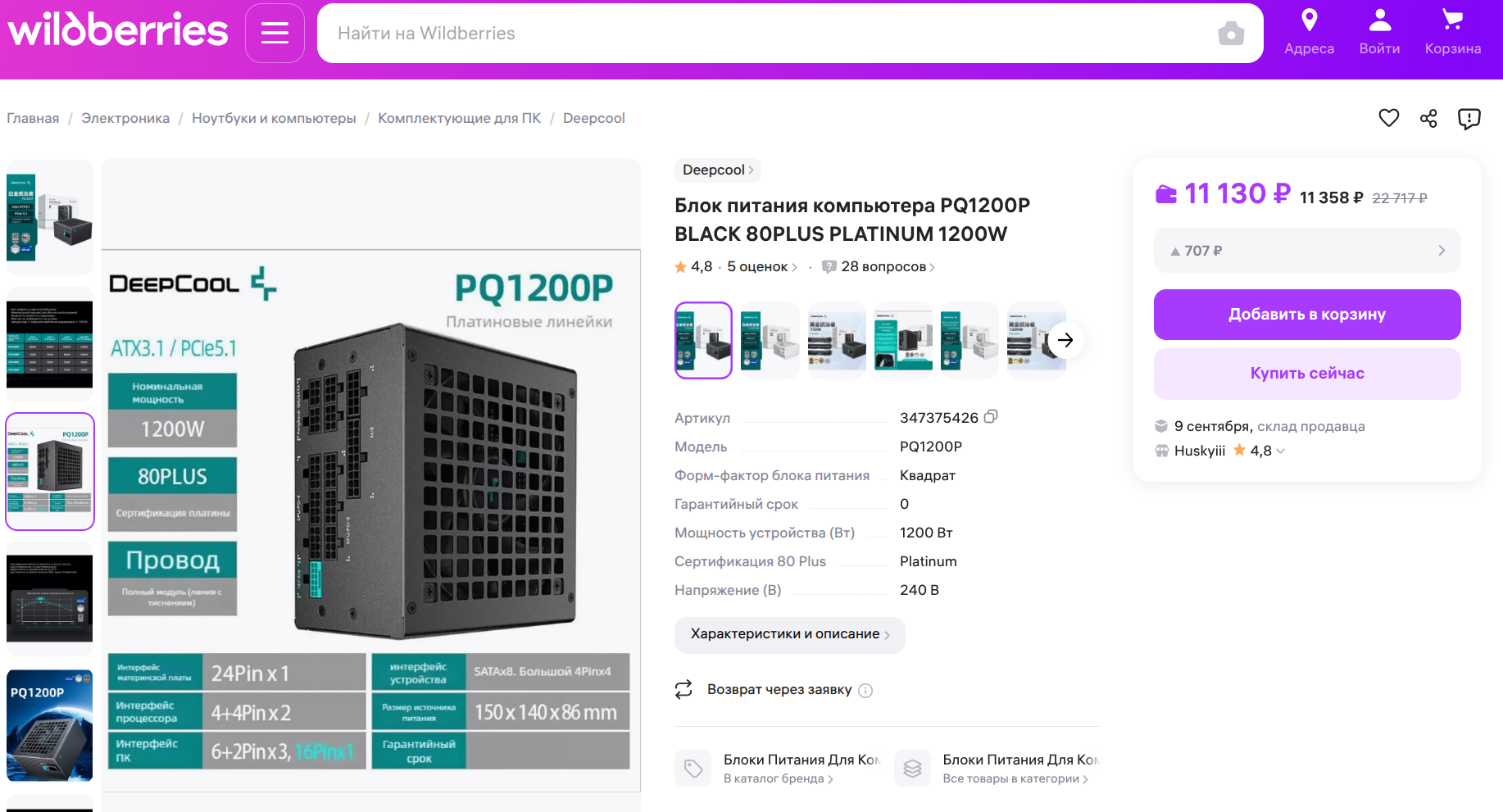Image resolution: width=1503 pixels, height=812 pixels.
Task: Click the 11 130 ₽ wallet price
Action: tap(1237, 193)
